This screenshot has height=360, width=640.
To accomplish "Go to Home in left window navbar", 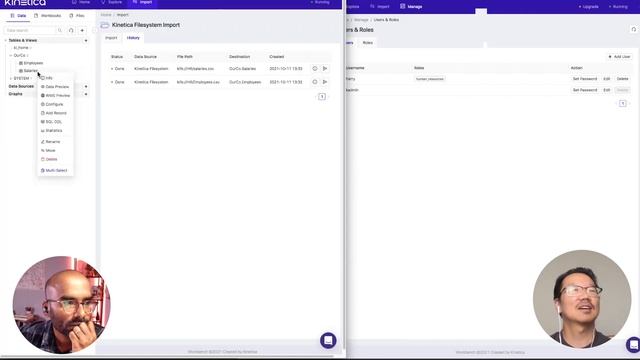I will point(81,2).
